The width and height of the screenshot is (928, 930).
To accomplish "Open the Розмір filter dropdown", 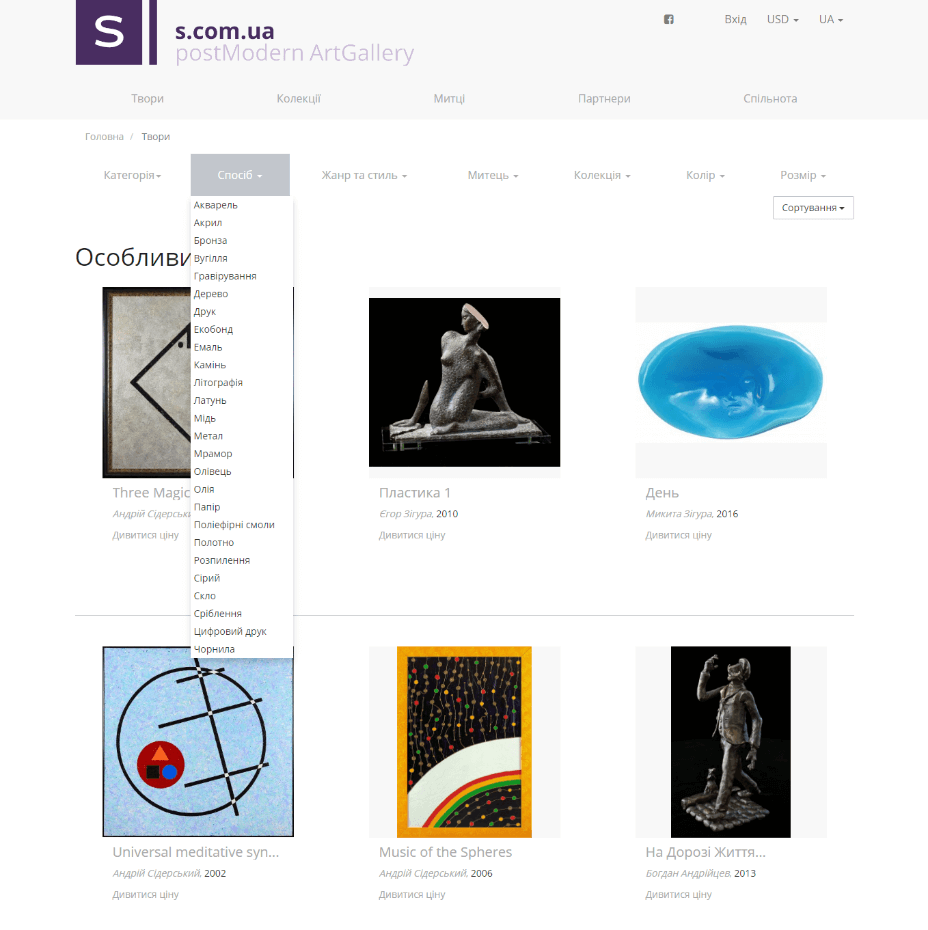I will [803, 175].
